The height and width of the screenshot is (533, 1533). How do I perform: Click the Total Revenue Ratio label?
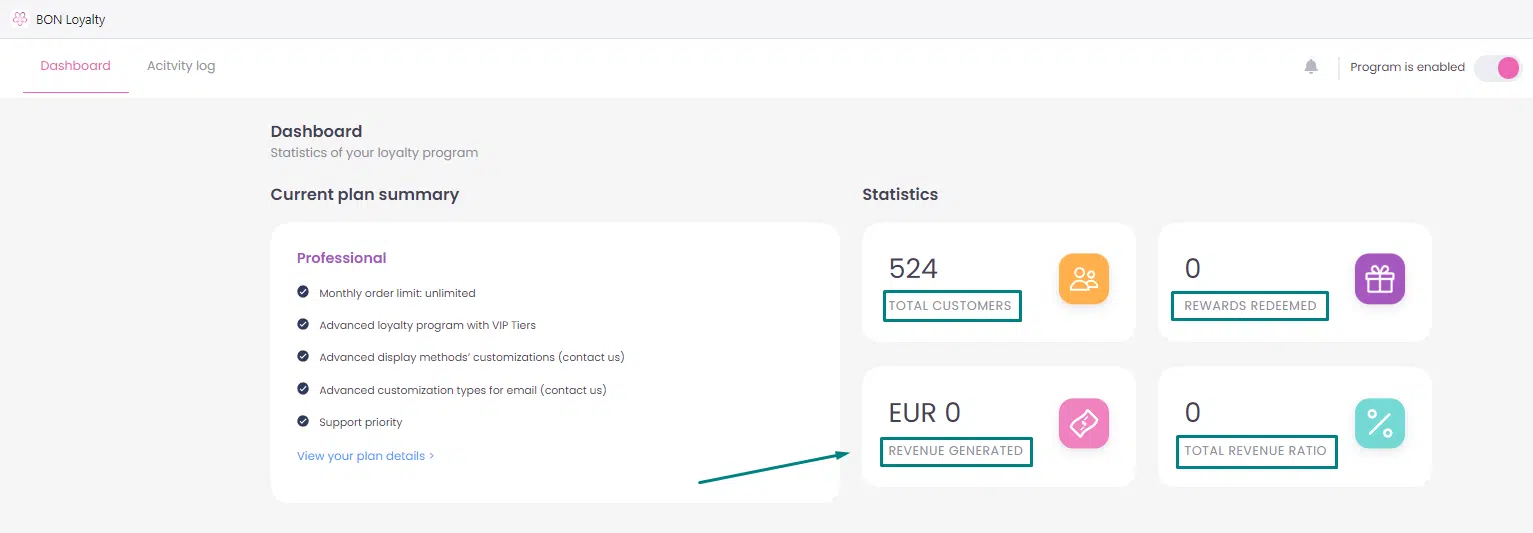coord(1255,451)
